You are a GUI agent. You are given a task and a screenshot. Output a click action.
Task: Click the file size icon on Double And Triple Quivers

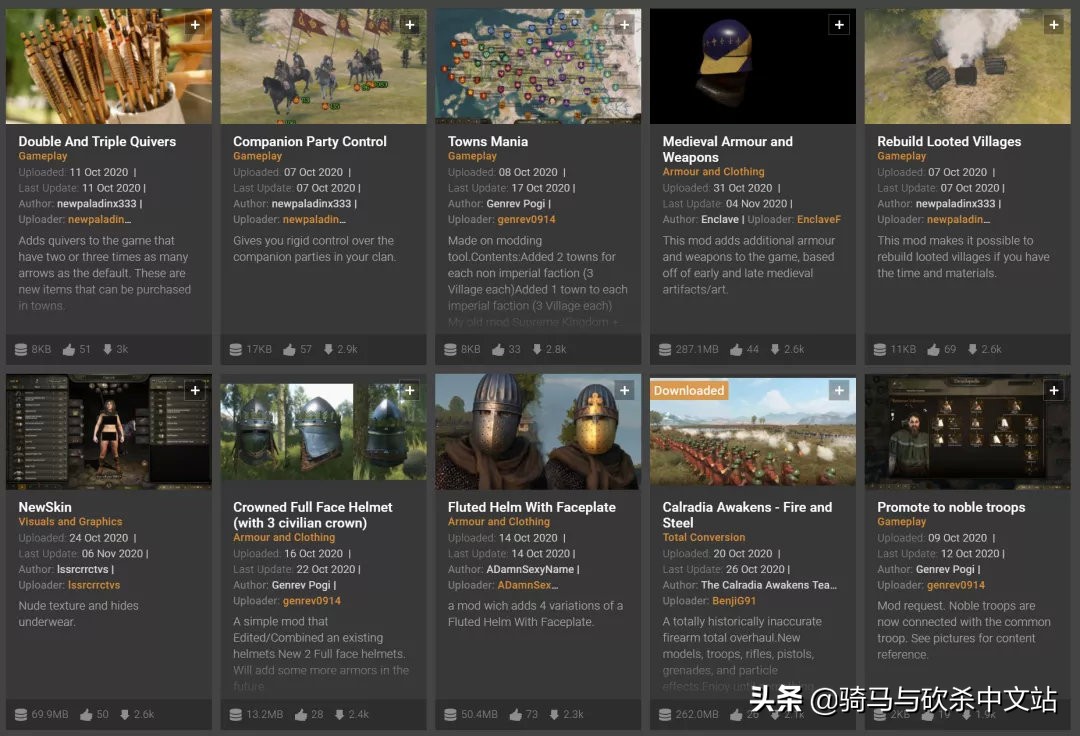coord(20,349)
